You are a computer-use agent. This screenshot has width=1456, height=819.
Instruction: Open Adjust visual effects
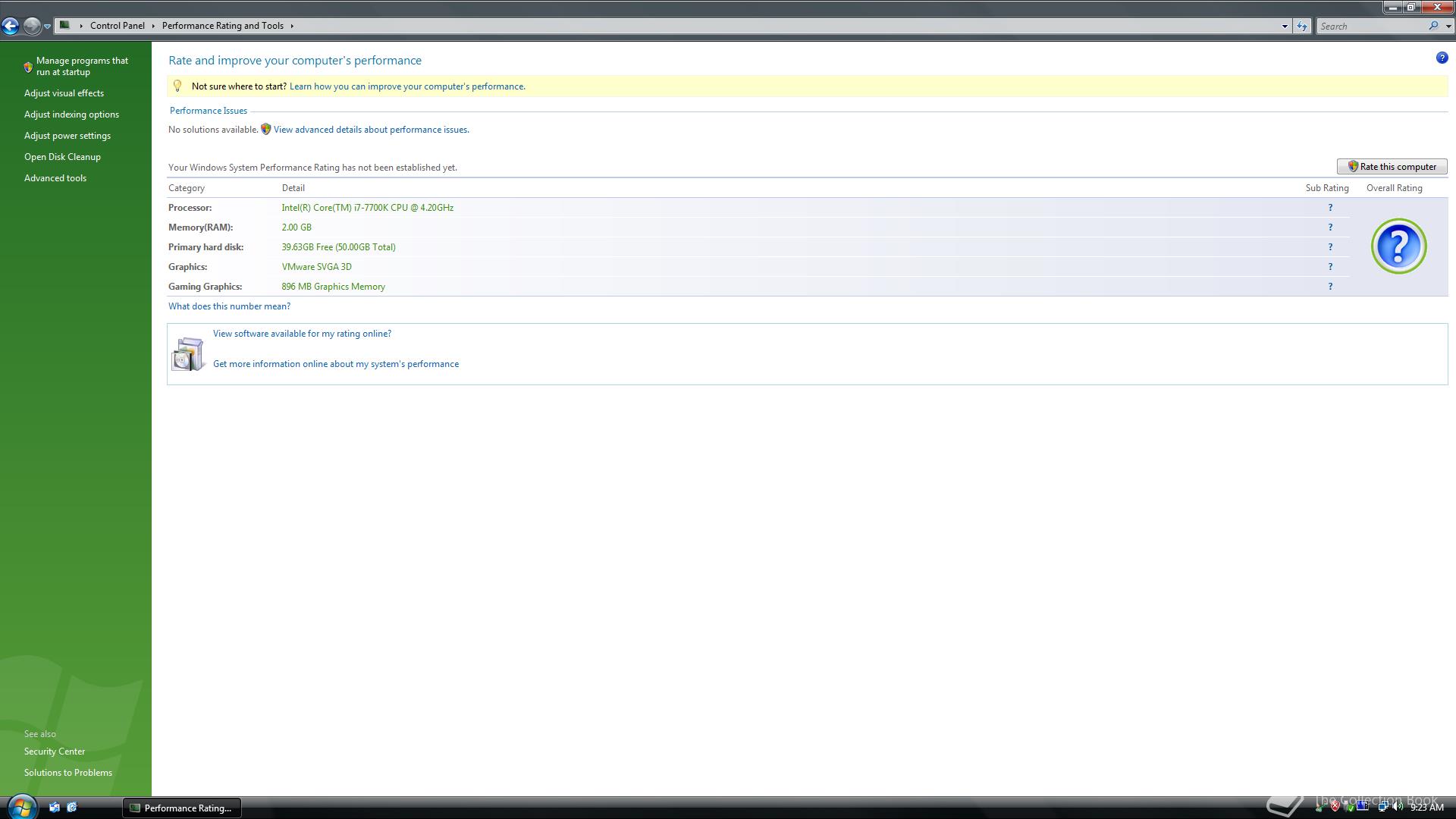point(64,93)
